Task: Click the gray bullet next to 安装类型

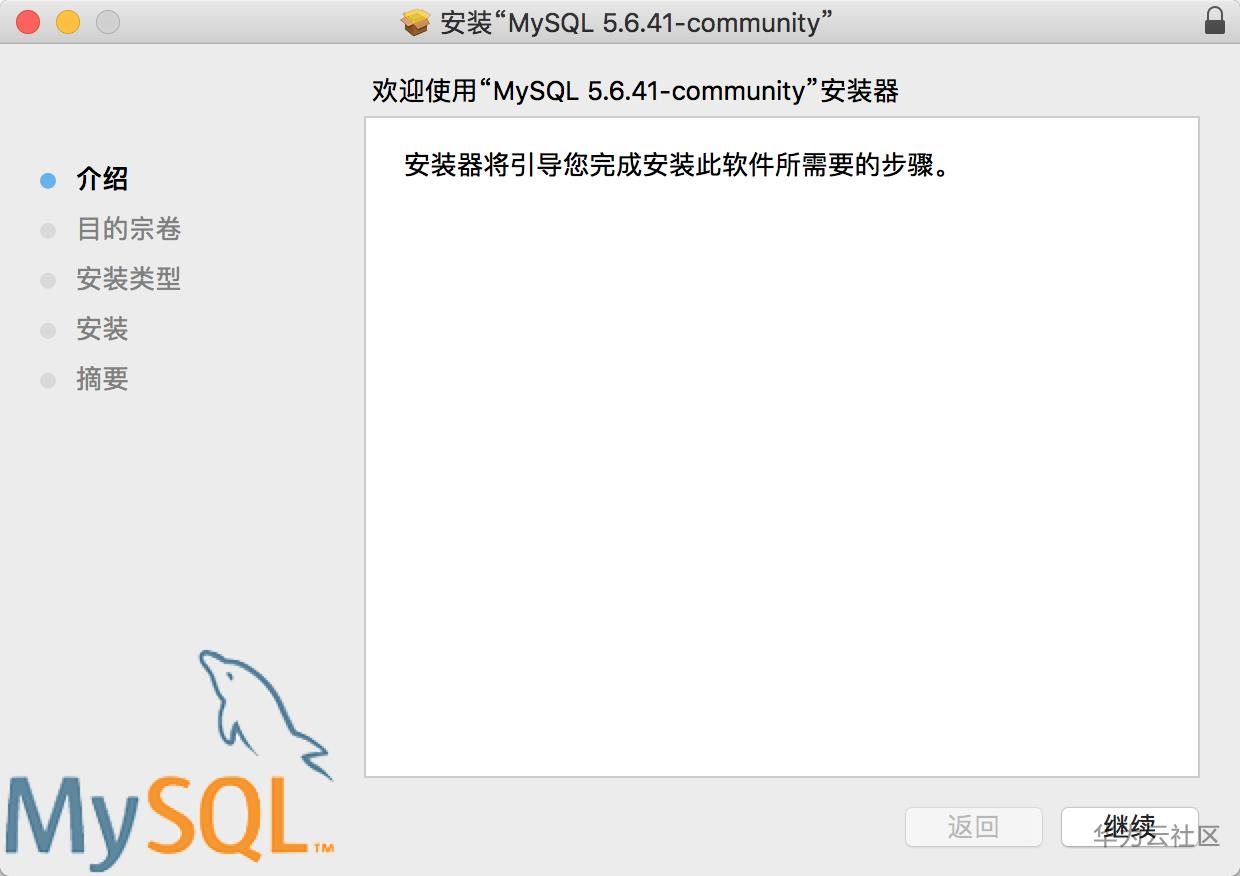Action: pos(48,281)
